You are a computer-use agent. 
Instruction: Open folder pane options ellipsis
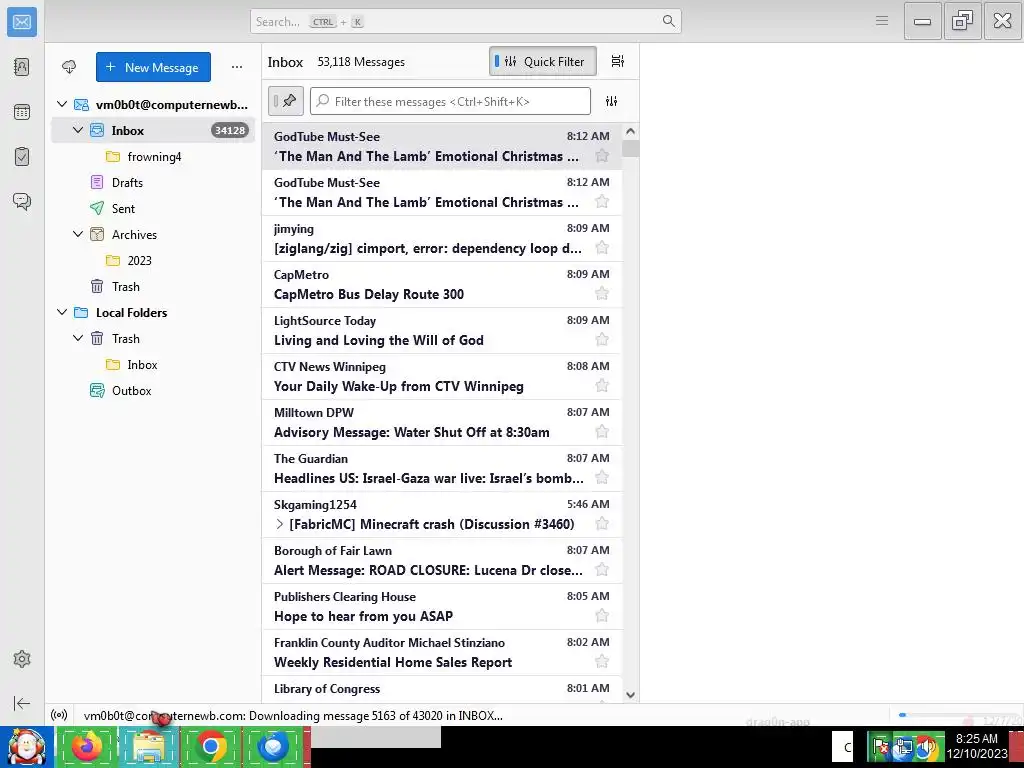pyautogui.click(x=236, y=67)
